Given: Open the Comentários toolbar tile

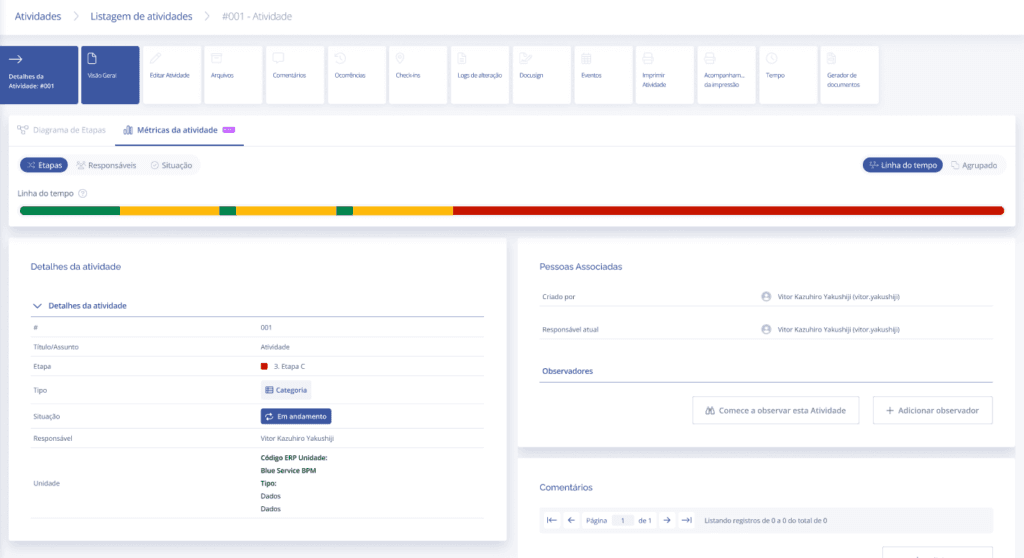Looking at the screenshot, I should tap(295, 74).
